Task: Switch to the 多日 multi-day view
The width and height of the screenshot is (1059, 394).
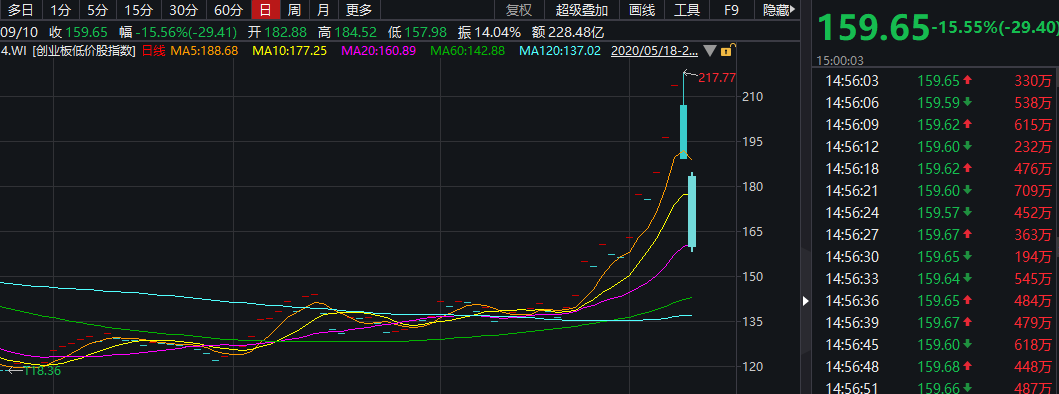Action: point(20,10)
